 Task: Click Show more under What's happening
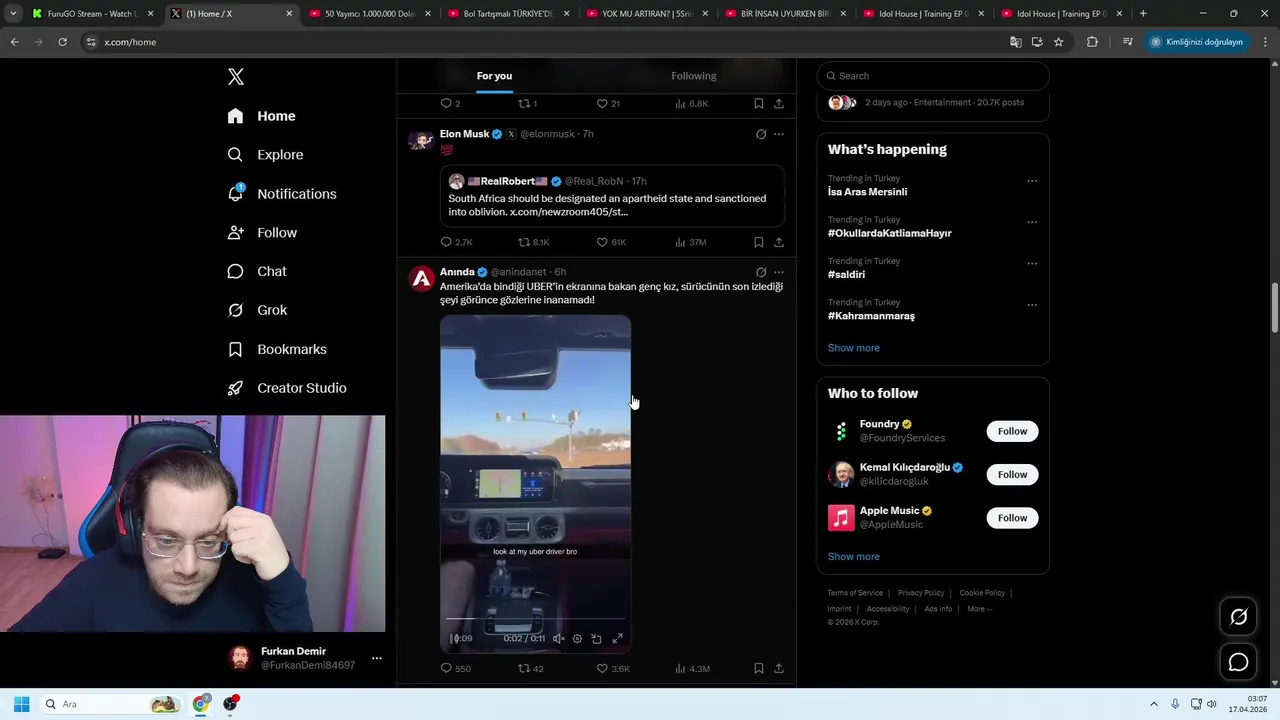tap(853, 348)
